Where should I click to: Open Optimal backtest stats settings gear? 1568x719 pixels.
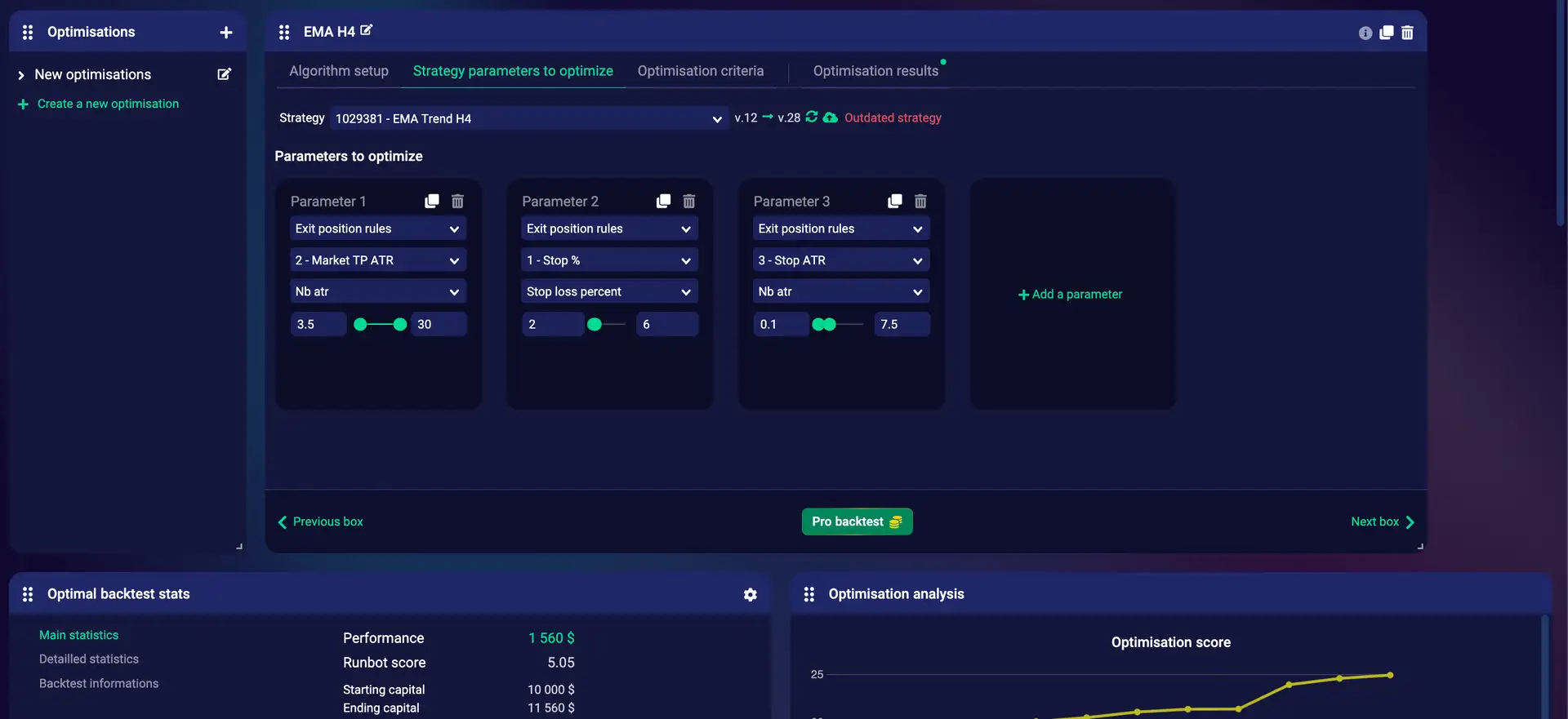click(x=750, y=595)
